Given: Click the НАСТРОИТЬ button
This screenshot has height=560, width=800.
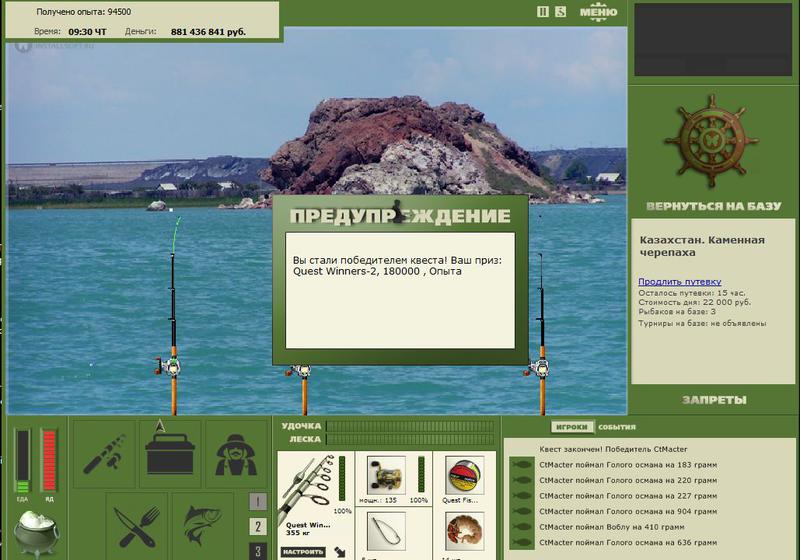Looking at the screenshot, I should click(303, 552).
